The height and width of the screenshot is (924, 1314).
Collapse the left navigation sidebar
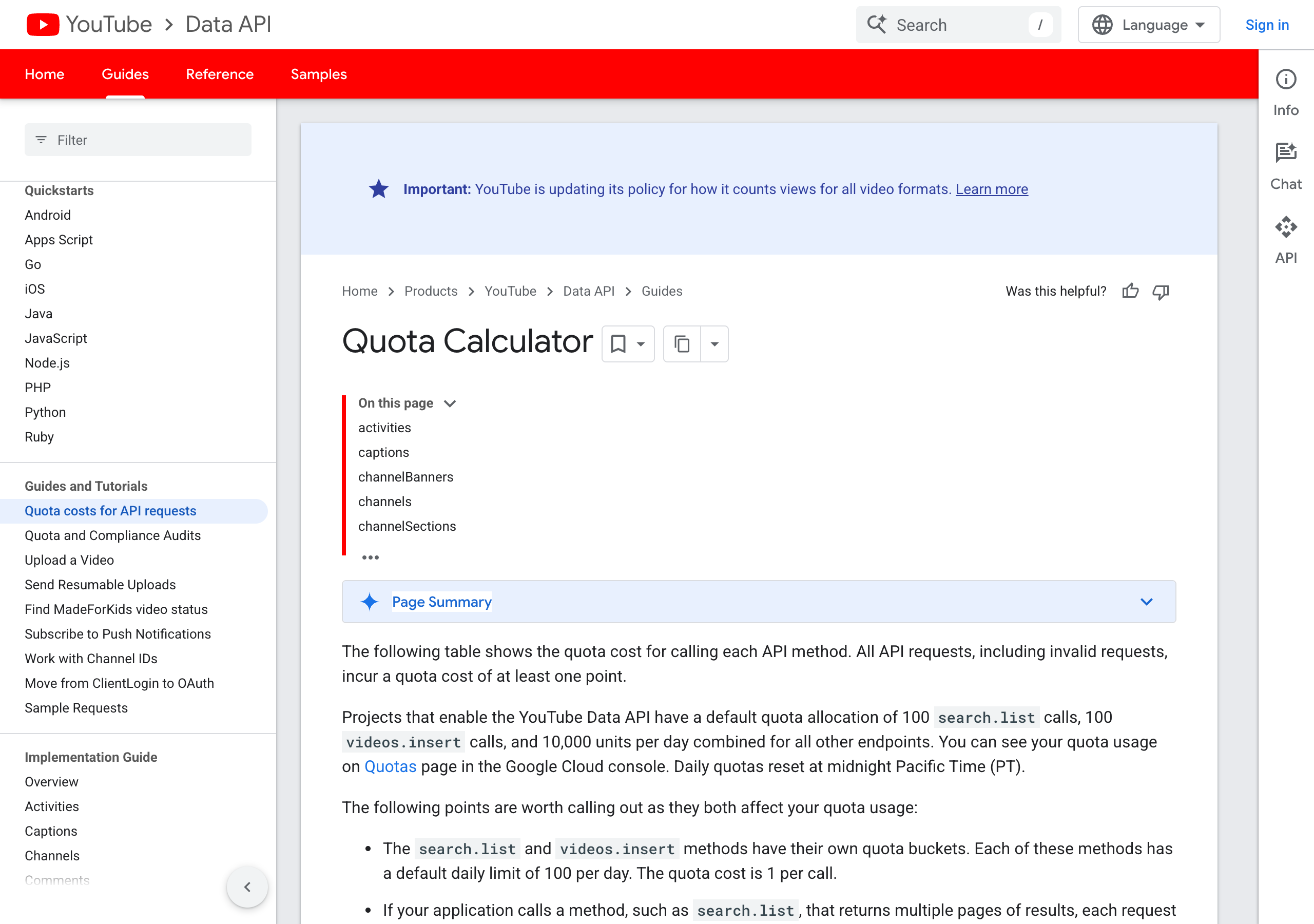tap(247, 887)
